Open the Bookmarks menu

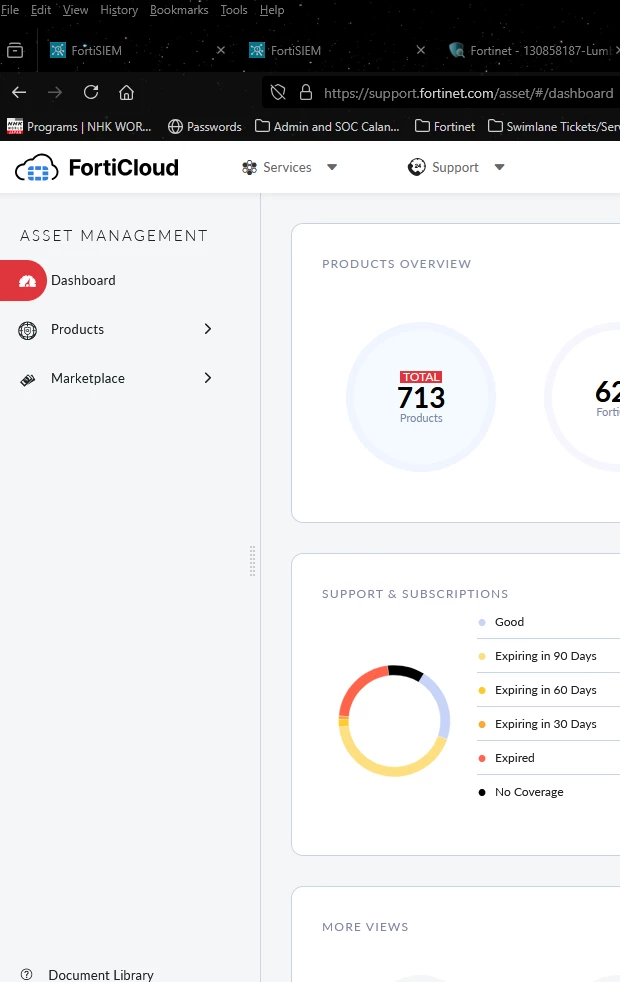click(179, 10)
